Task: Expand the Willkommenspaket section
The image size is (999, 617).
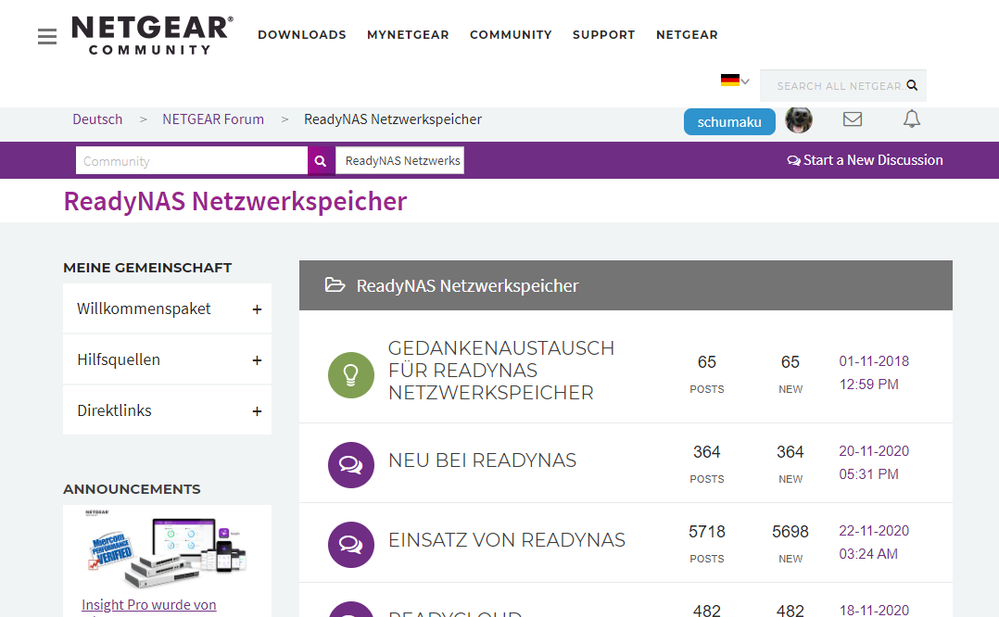Action: (258, 308)
